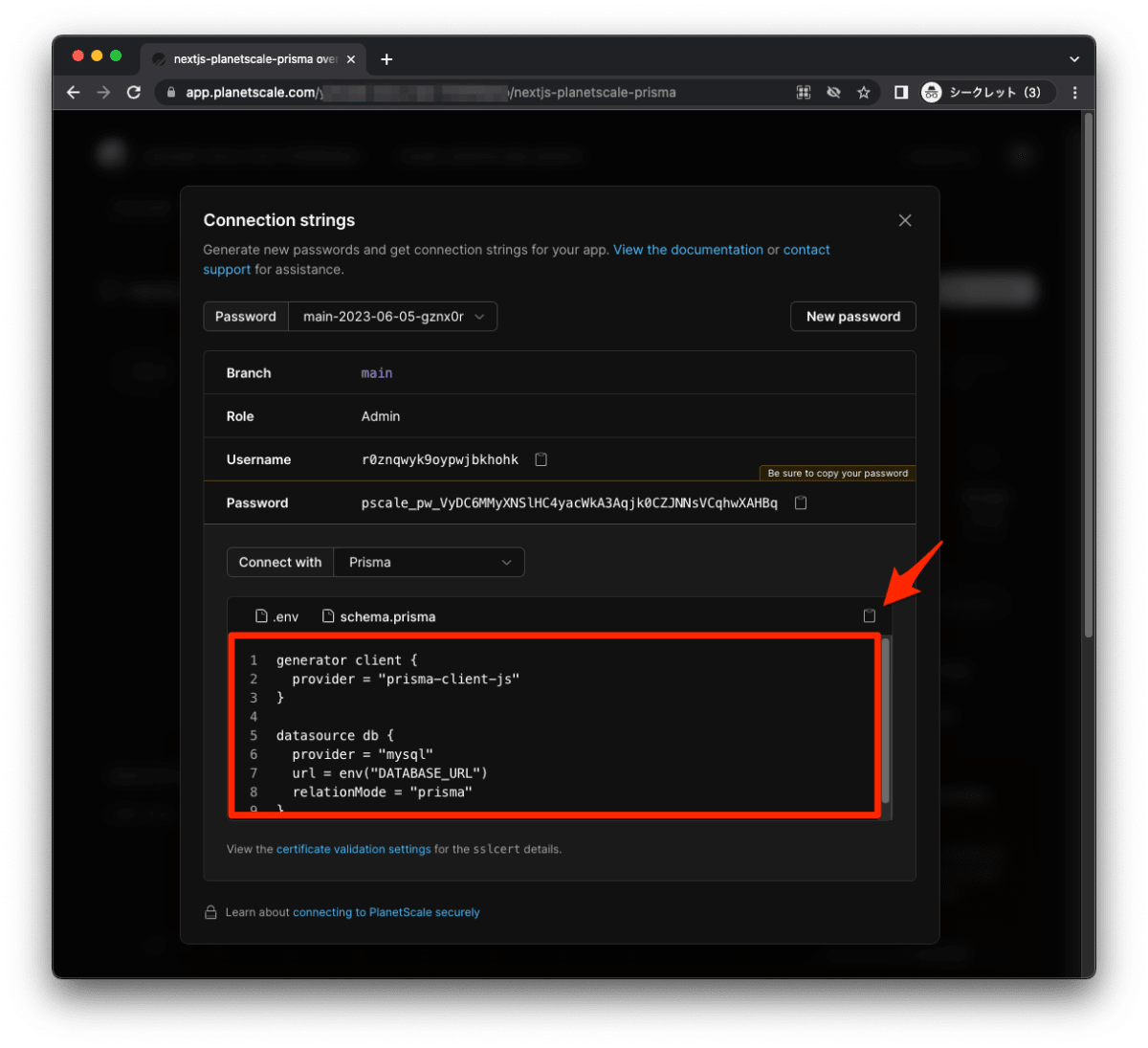1148x1048 pixels.
Task: Go forward in browser history
Action: (103, 92)
